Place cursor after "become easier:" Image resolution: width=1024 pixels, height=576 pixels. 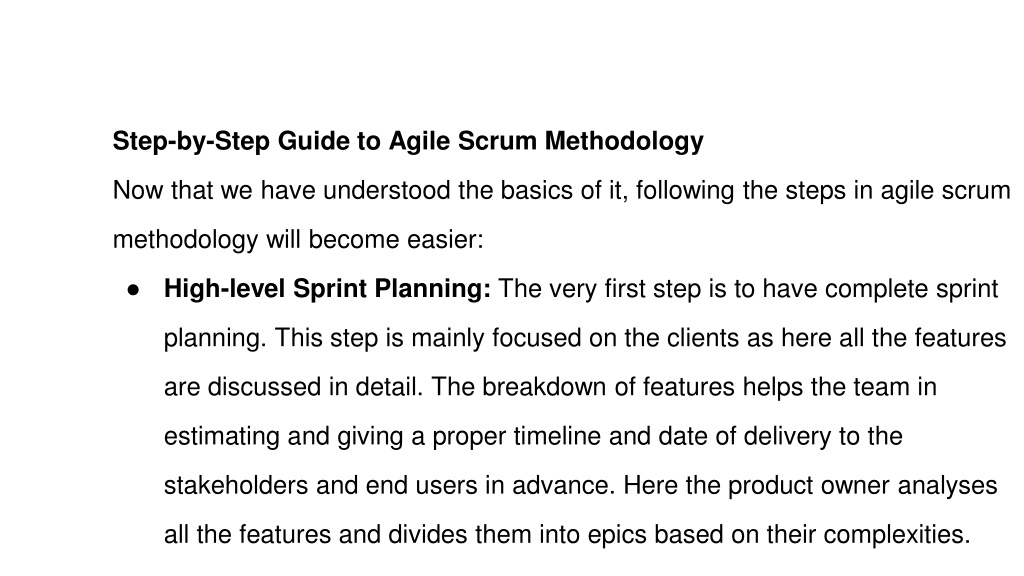click(x=485, y=240)
